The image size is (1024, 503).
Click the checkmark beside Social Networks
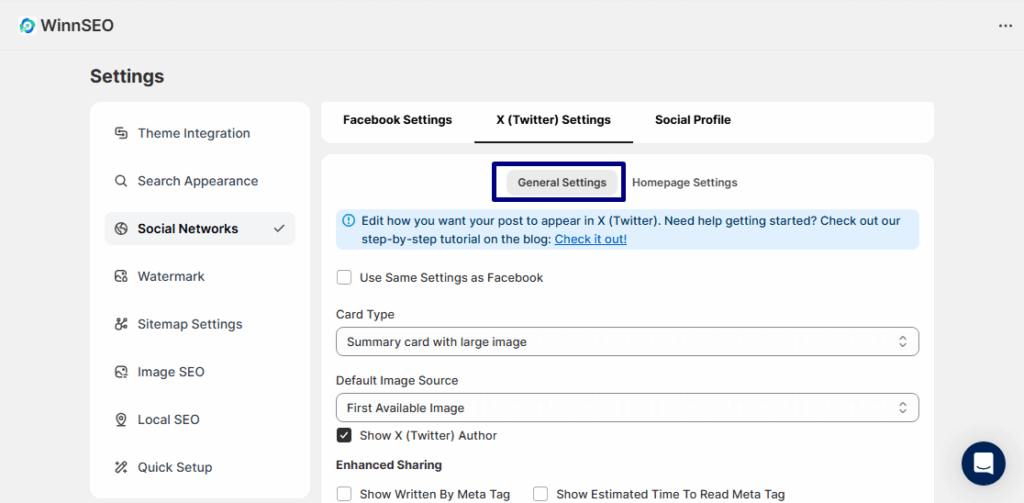point(280,229)
